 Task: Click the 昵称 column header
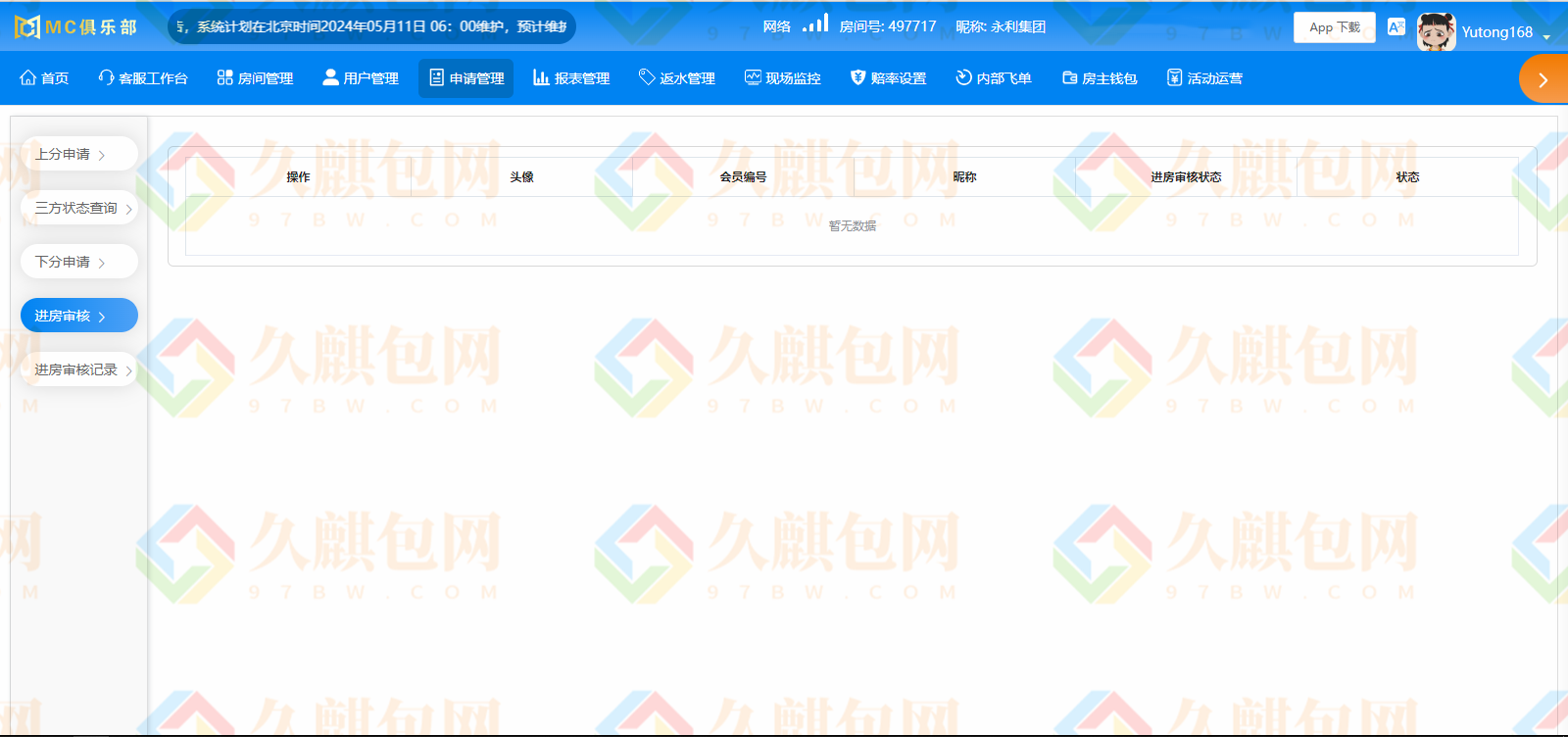point(964,177)
